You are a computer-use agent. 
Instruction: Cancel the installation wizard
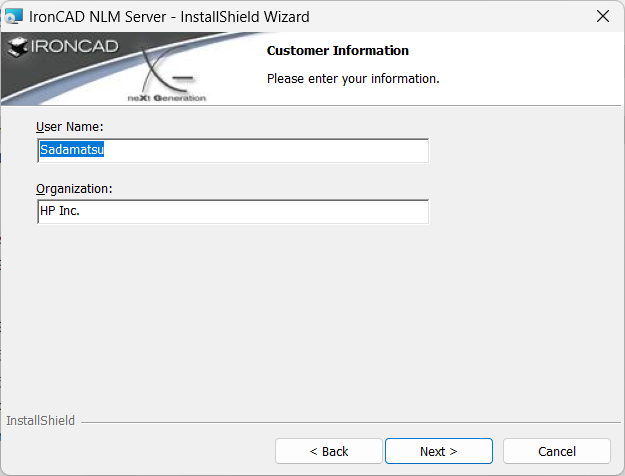pos(556,451)
